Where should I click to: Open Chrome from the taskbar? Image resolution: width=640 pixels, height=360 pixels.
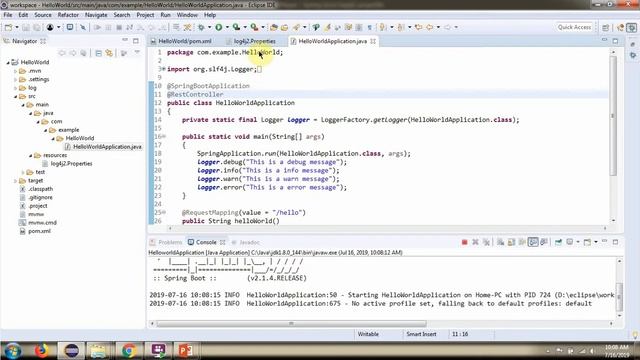click(x=129, y=350)
